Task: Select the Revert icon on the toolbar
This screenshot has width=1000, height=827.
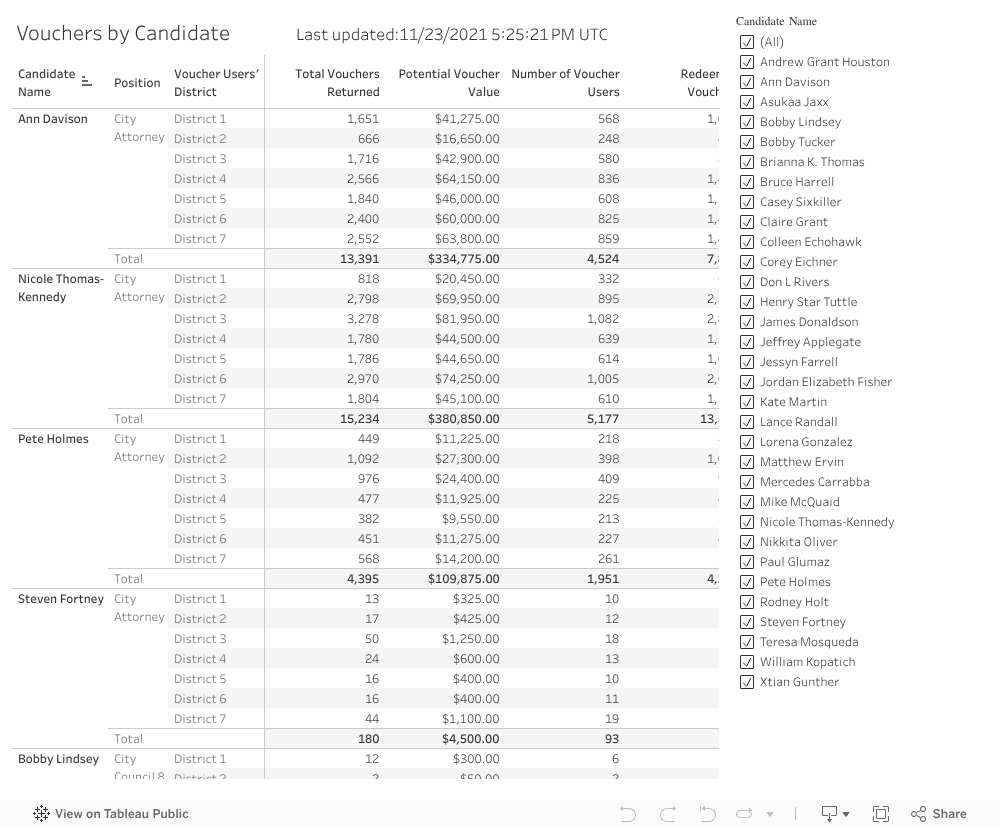Action: pyautogui.click(x=707, y=813)
